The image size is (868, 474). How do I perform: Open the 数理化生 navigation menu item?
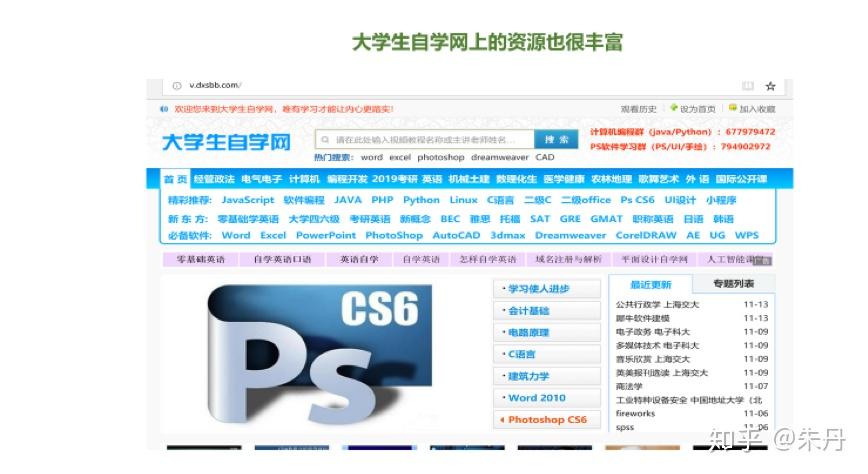[516, 179]
